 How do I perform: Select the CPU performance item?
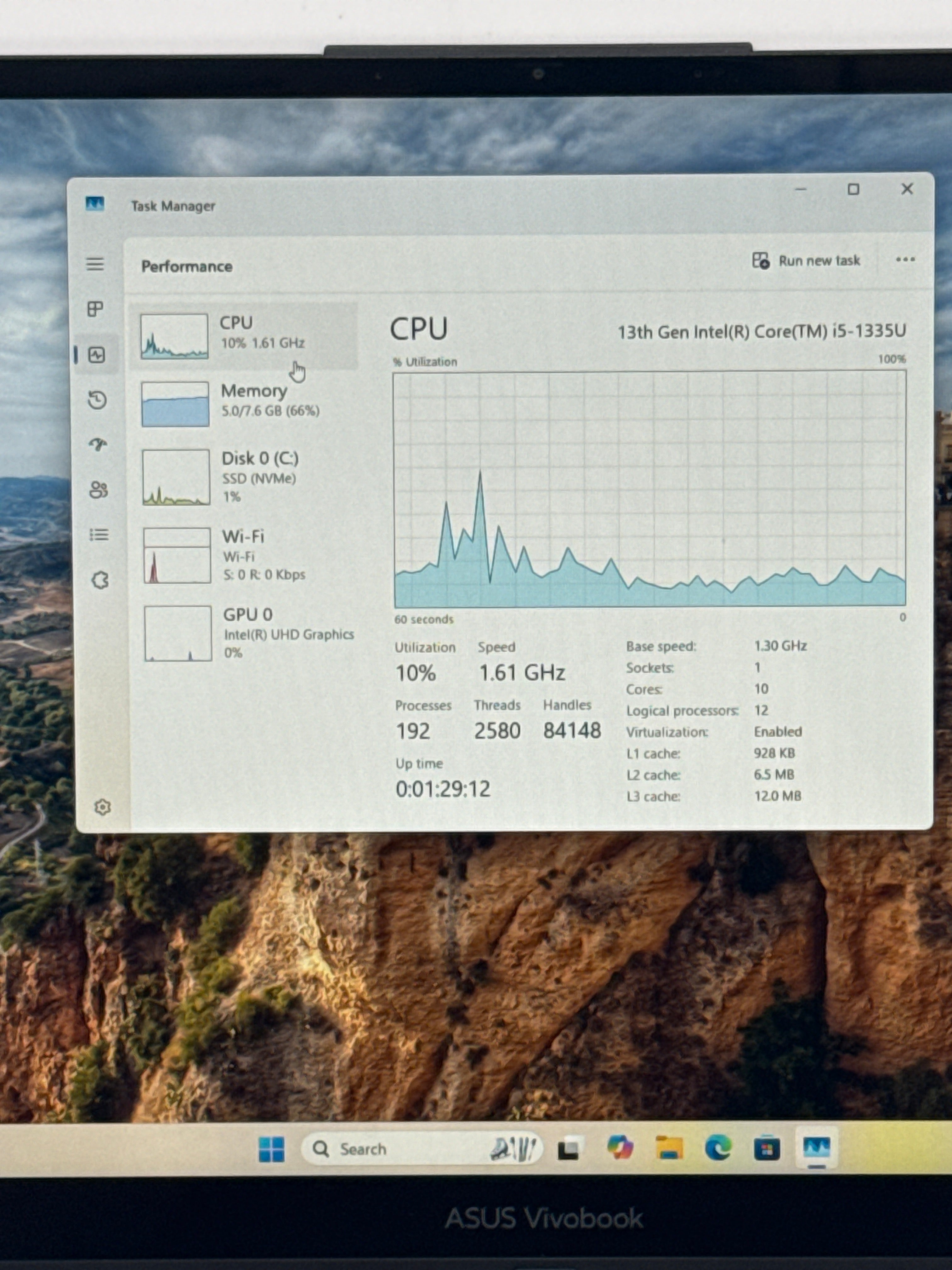244,336
